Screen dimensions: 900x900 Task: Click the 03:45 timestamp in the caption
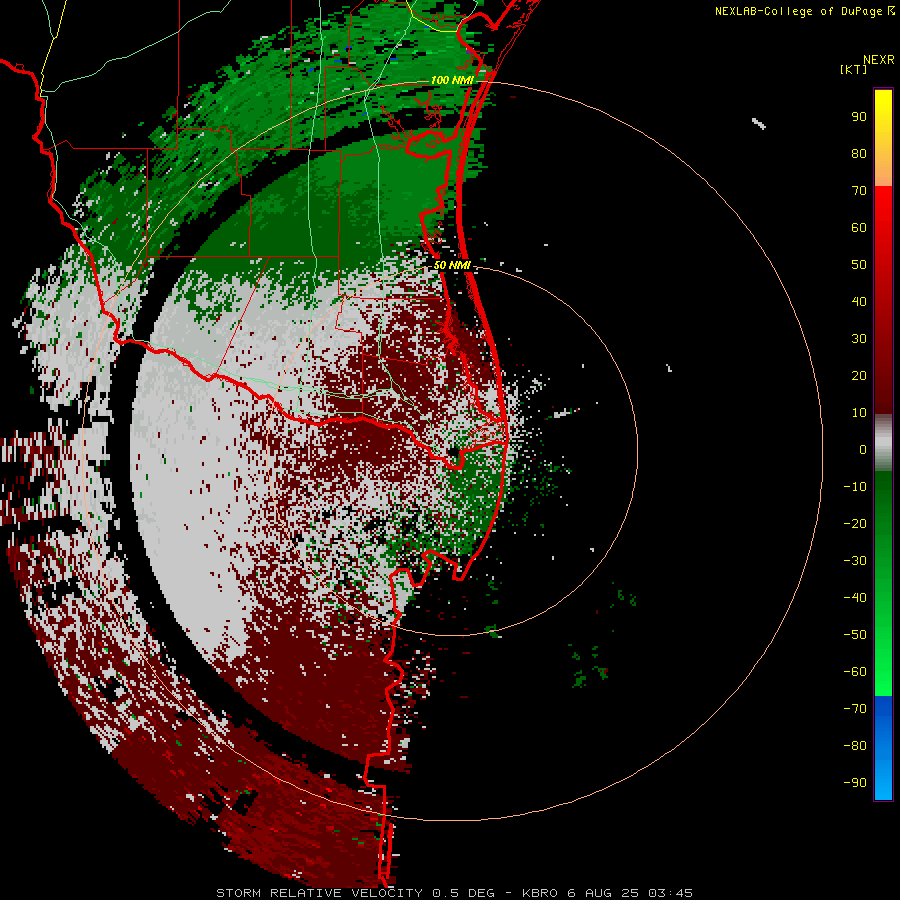[670, 893]
